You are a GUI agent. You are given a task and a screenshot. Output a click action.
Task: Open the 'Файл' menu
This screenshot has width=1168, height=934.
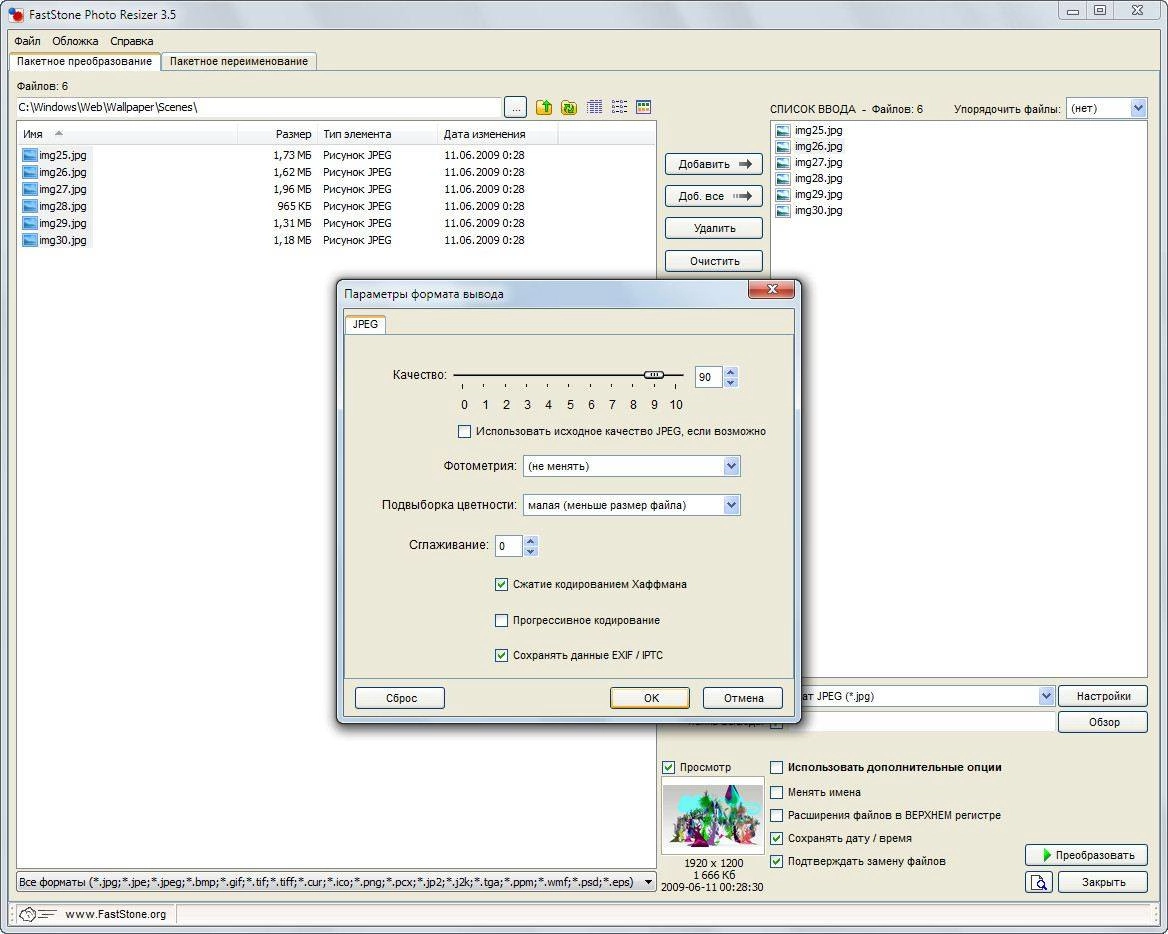tap(28, 41)
